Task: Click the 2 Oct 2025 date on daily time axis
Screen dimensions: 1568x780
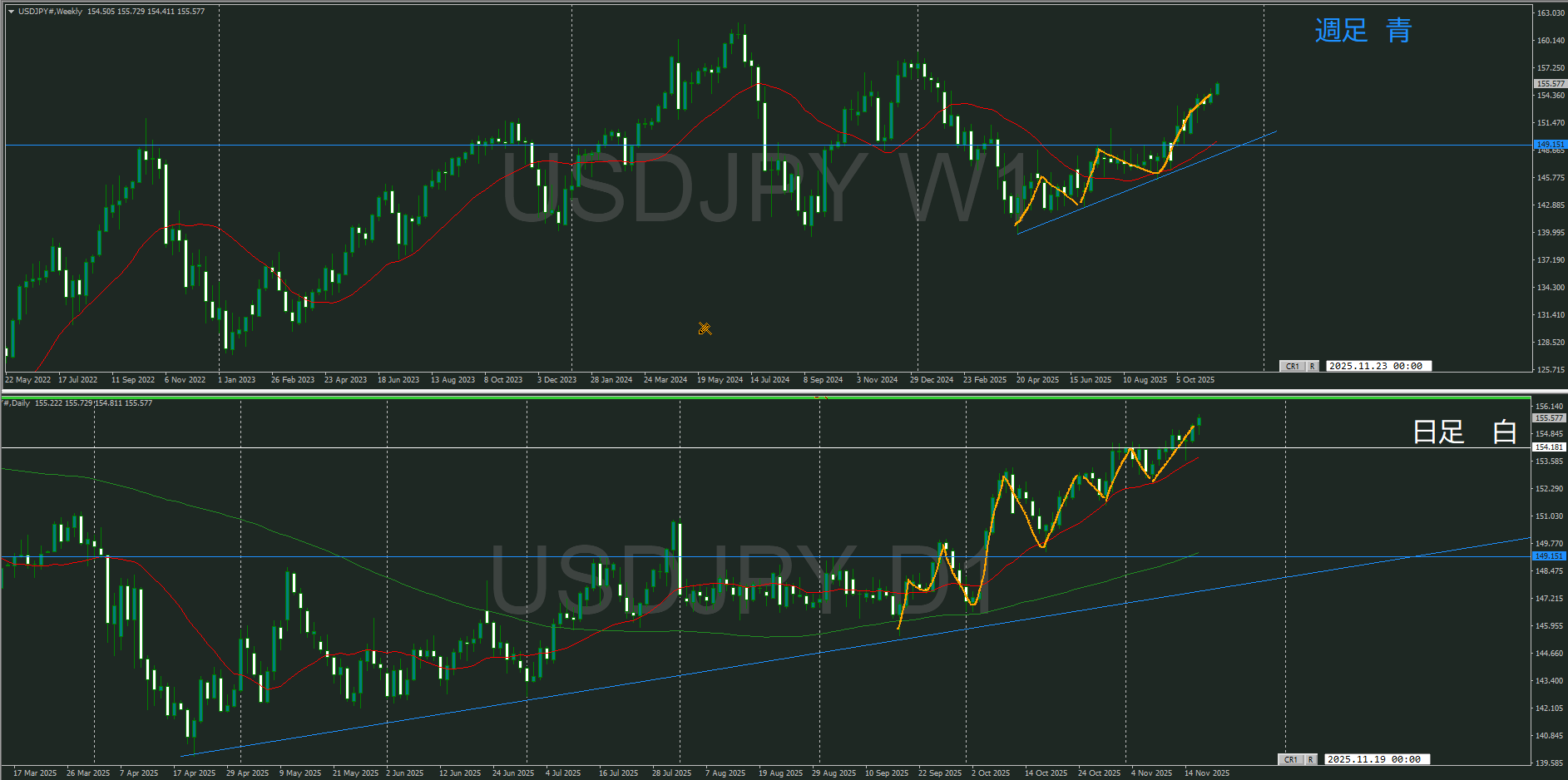Action: coord(990,773)
